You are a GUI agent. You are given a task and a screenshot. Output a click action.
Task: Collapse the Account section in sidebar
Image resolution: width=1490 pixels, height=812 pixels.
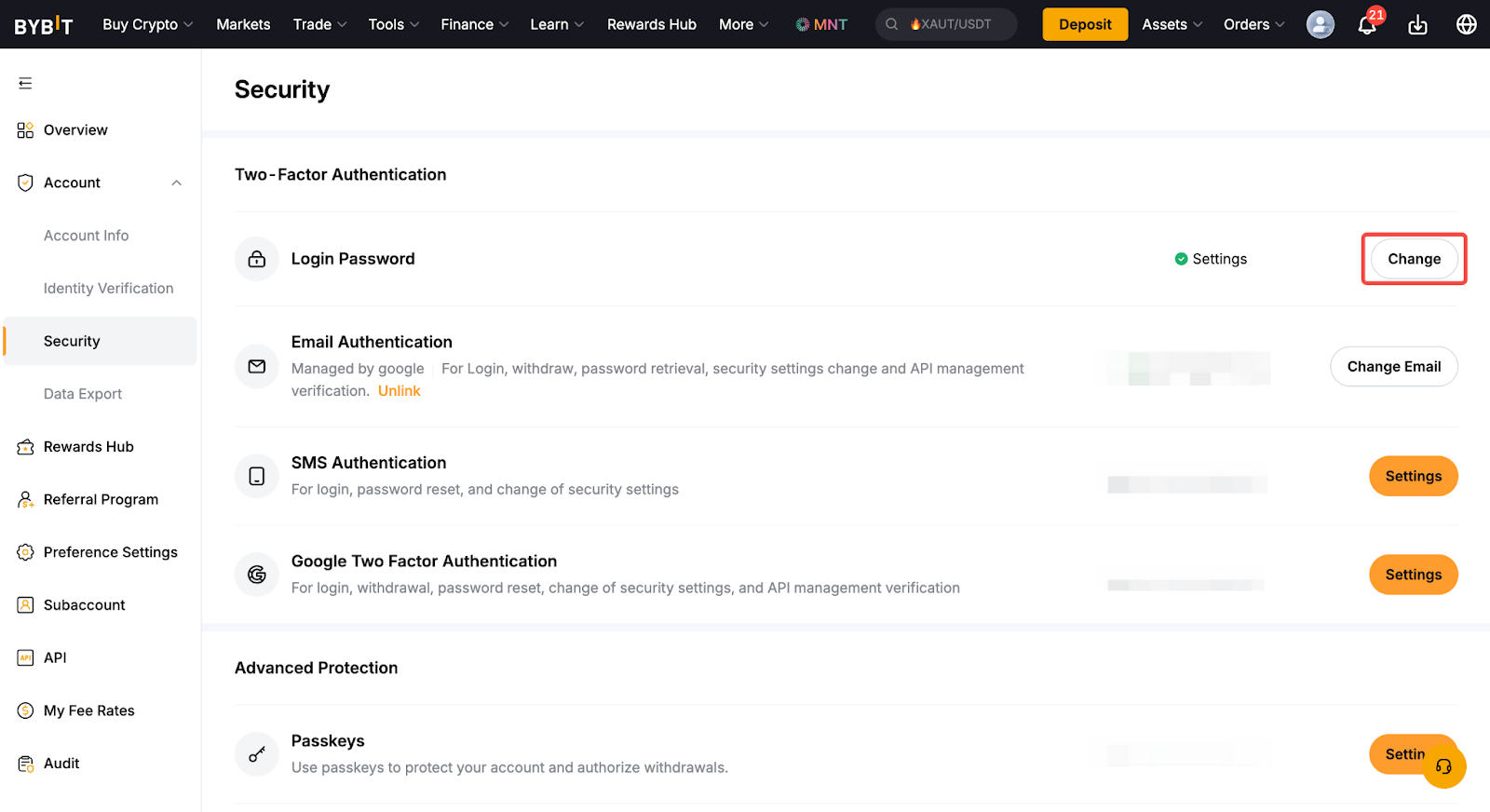pos(176,183)
